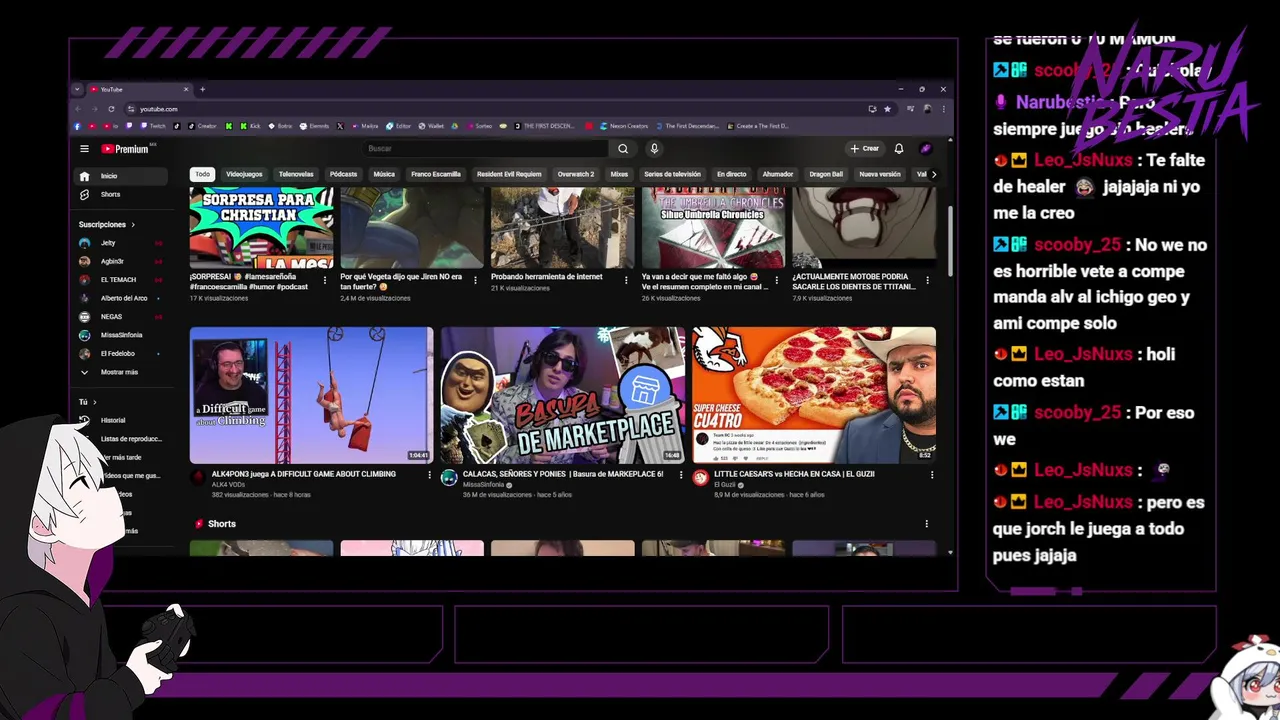
Task: Click the Crear button
Action: [865, 148]
